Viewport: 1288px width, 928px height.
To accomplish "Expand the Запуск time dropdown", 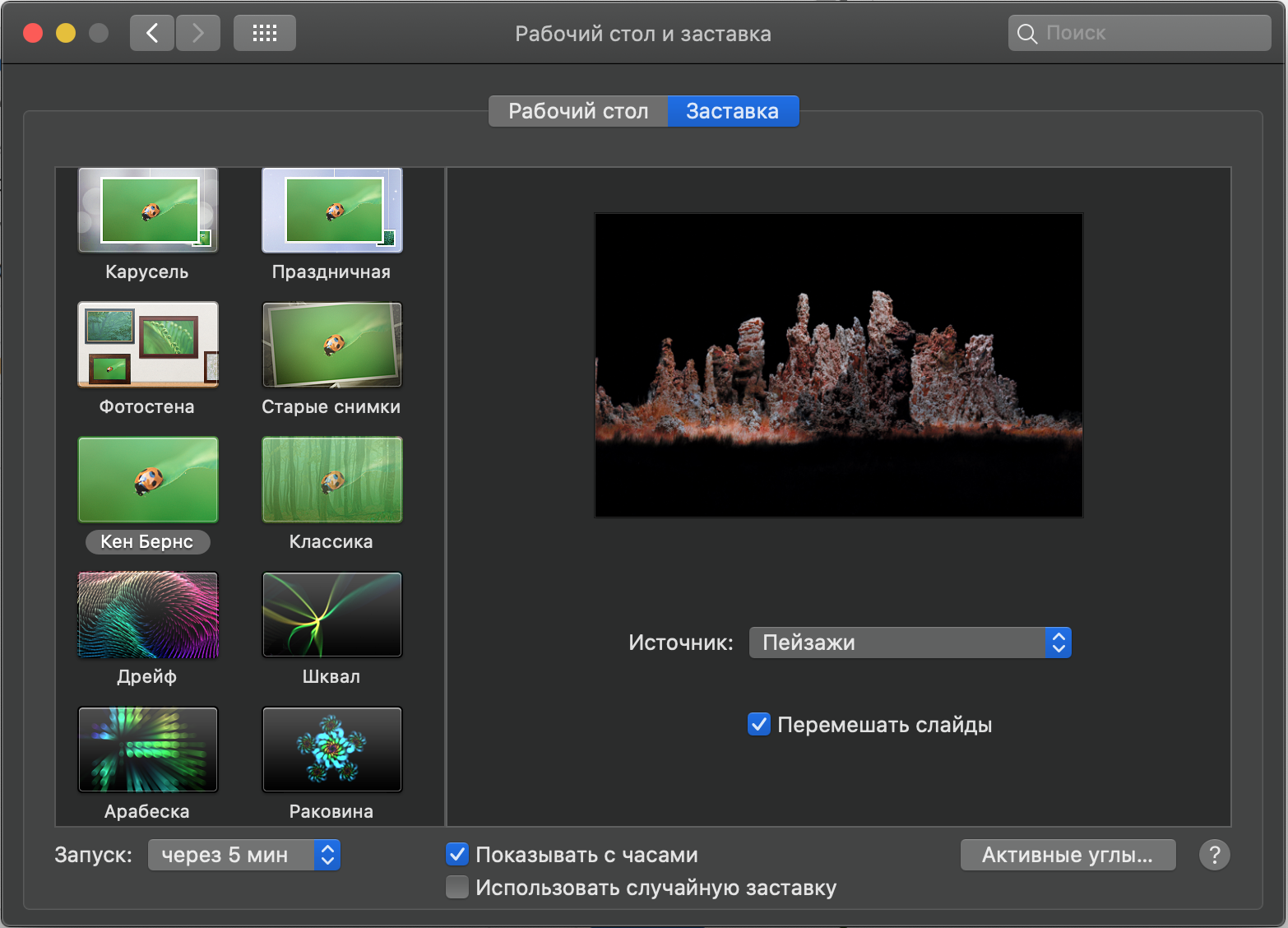I will pos(243,855).
